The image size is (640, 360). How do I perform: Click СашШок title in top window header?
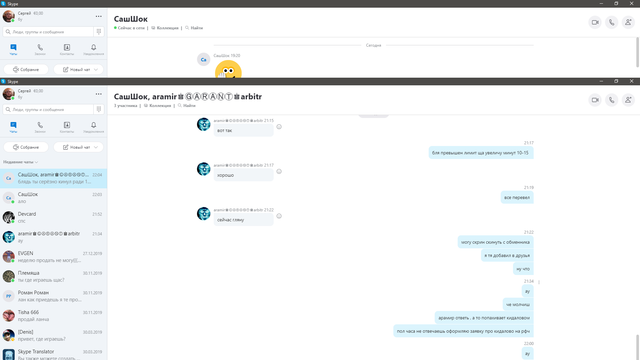pyautogui.click(x=131, y=19)
